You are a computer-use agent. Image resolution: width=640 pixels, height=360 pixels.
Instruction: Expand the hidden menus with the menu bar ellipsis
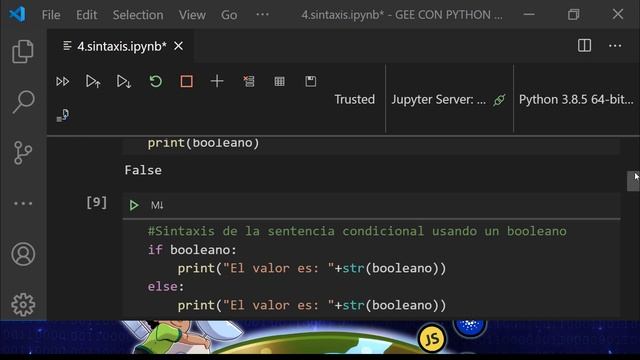point(262,15)
